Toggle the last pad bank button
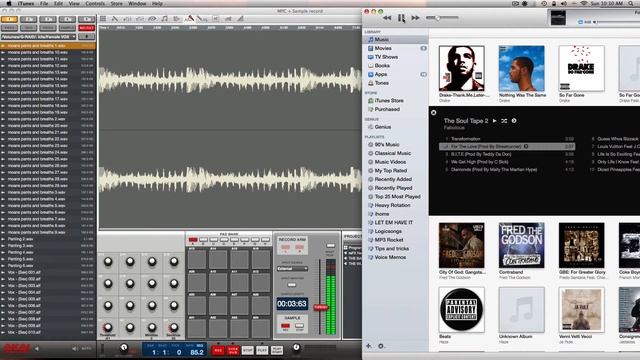 [265, 240]
